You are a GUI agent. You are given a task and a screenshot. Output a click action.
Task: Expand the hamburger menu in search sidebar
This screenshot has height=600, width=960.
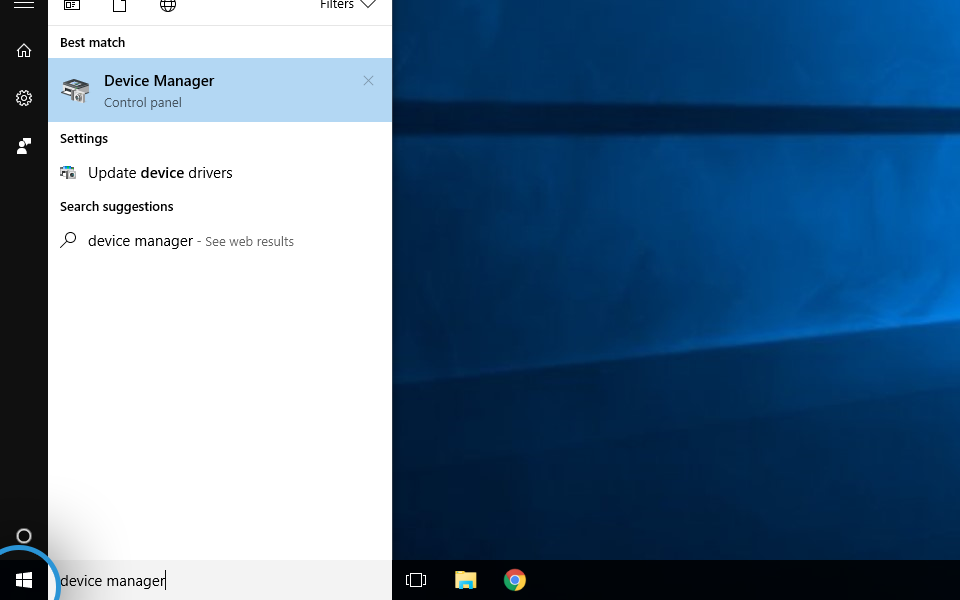pyautogui.click(x=24, y=4)
